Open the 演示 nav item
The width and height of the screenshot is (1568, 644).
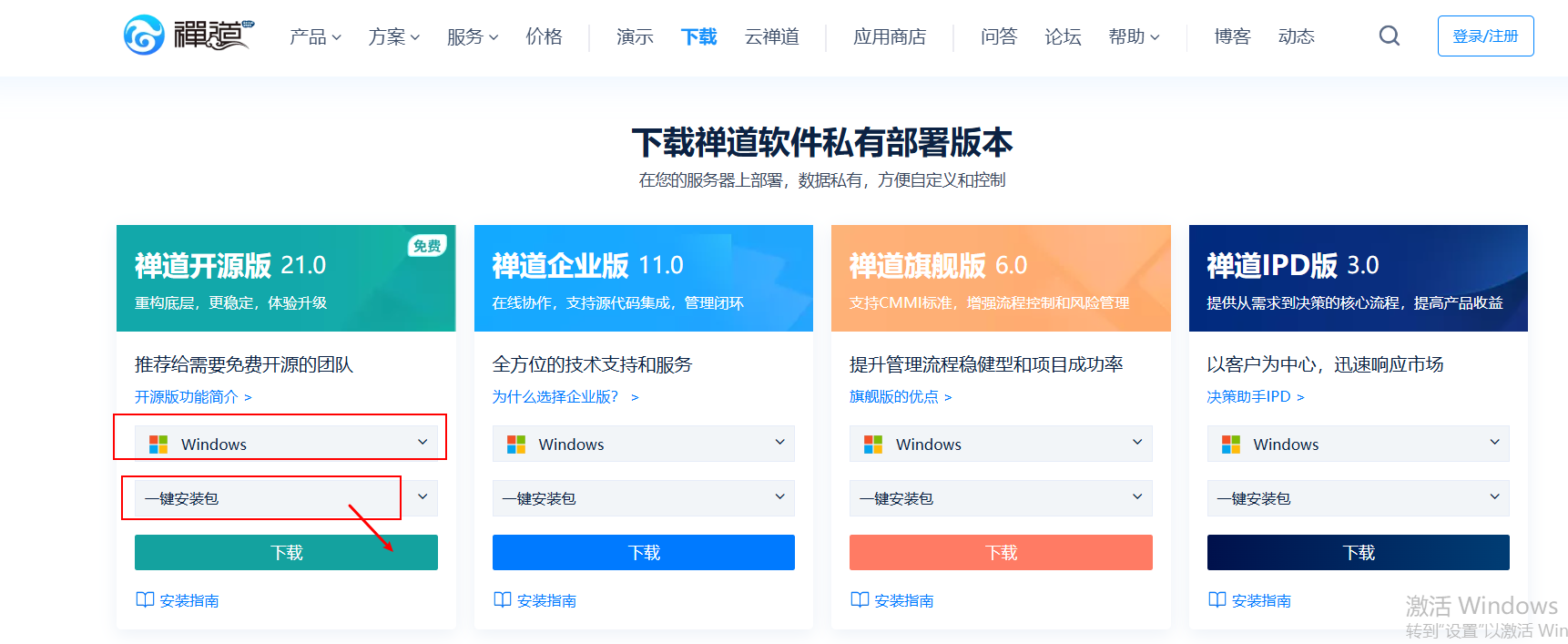(635, 36)
